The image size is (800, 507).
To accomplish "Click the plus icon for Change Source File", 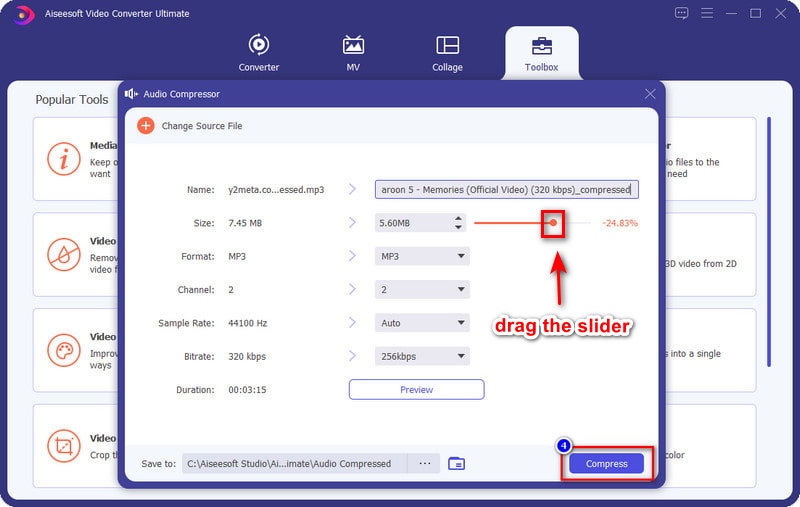I will 146,126.
